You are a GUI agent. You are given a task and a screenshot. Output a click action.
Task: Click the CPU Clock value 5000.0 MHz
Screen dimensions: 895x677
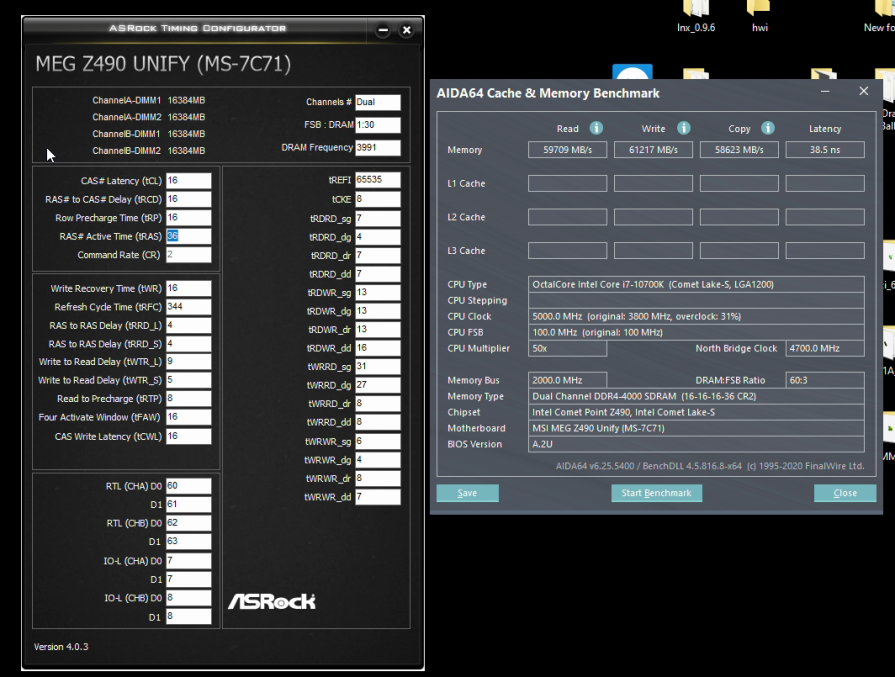(696, 316)
